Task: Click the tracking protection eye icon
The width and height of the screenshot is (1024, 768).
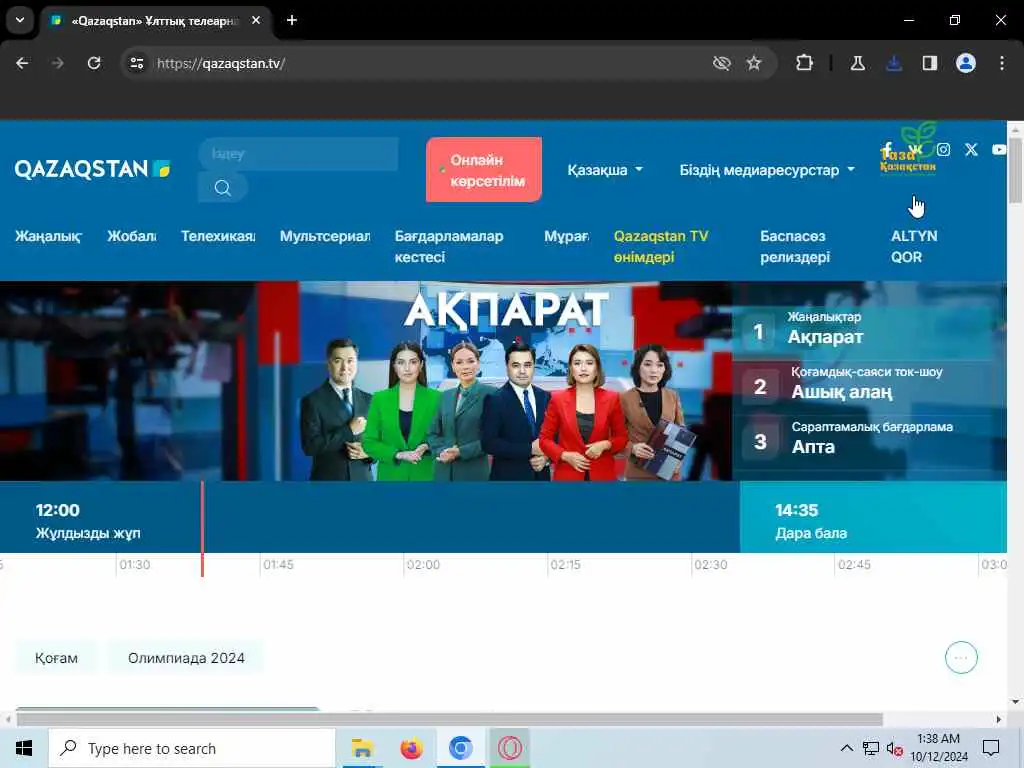Action: point(722,63)
